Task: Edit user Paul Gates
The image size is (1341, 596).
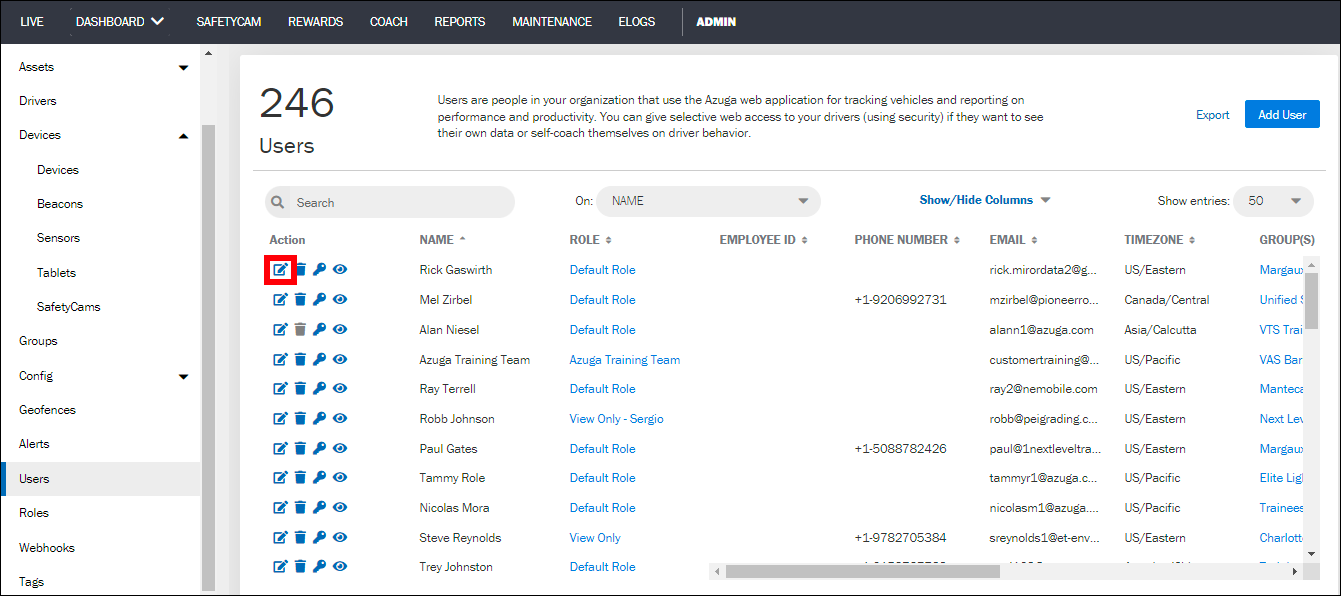Action: pos(280,448)
